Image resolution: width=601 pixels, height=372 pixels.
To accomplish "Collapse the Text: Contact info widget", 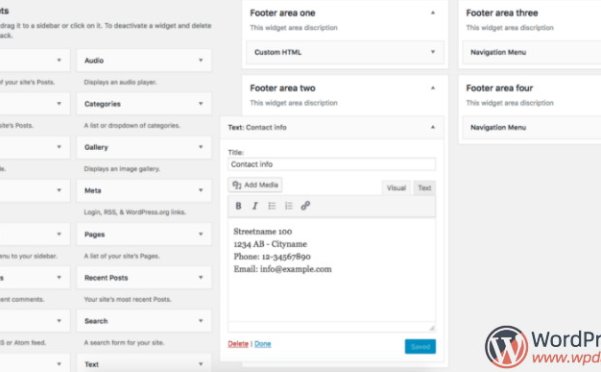I will click(433, 127).
